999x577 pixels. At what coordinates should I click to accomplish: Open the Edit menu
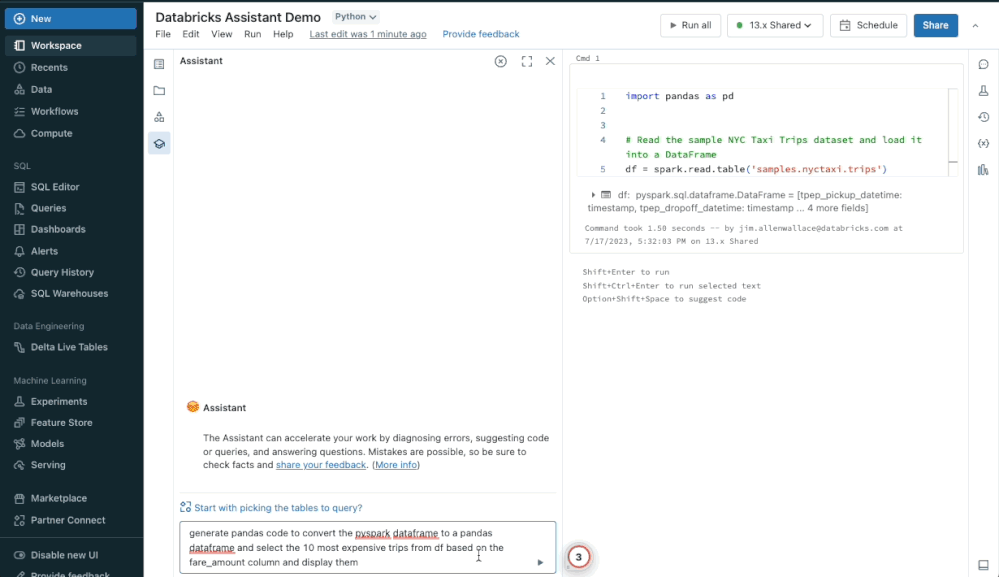190,34
